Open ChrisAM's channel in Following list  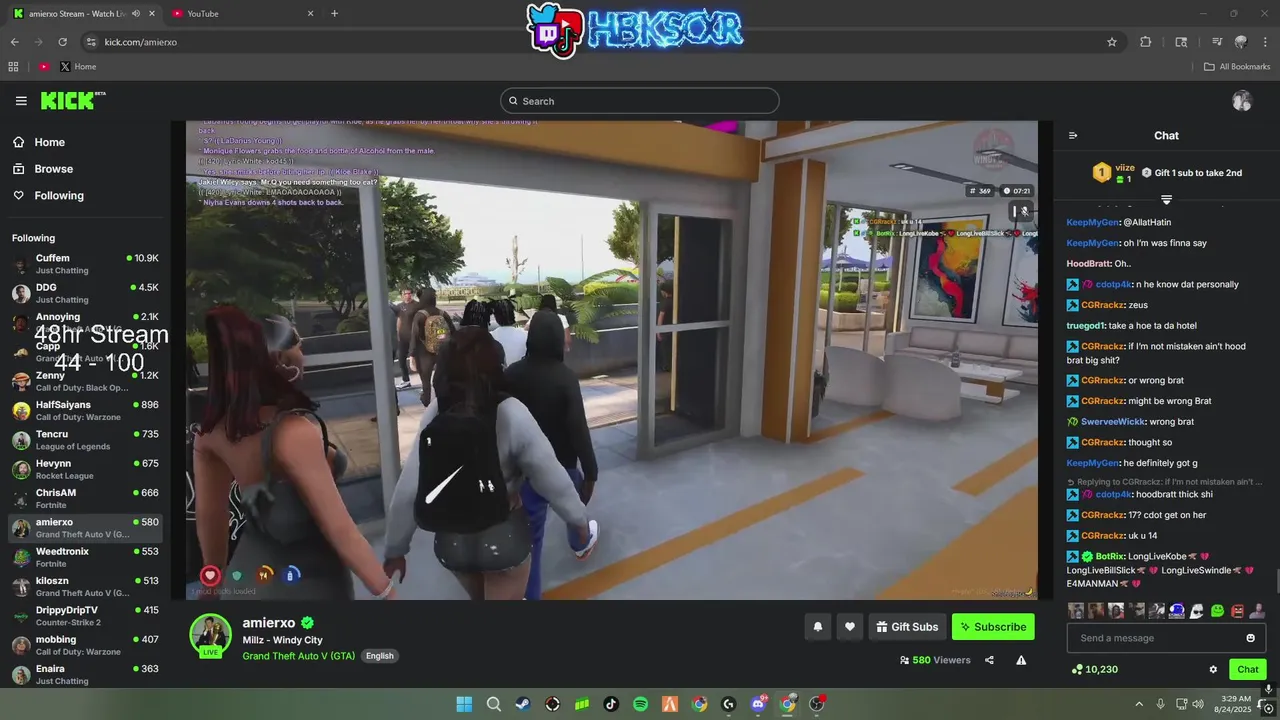[85, 498]
